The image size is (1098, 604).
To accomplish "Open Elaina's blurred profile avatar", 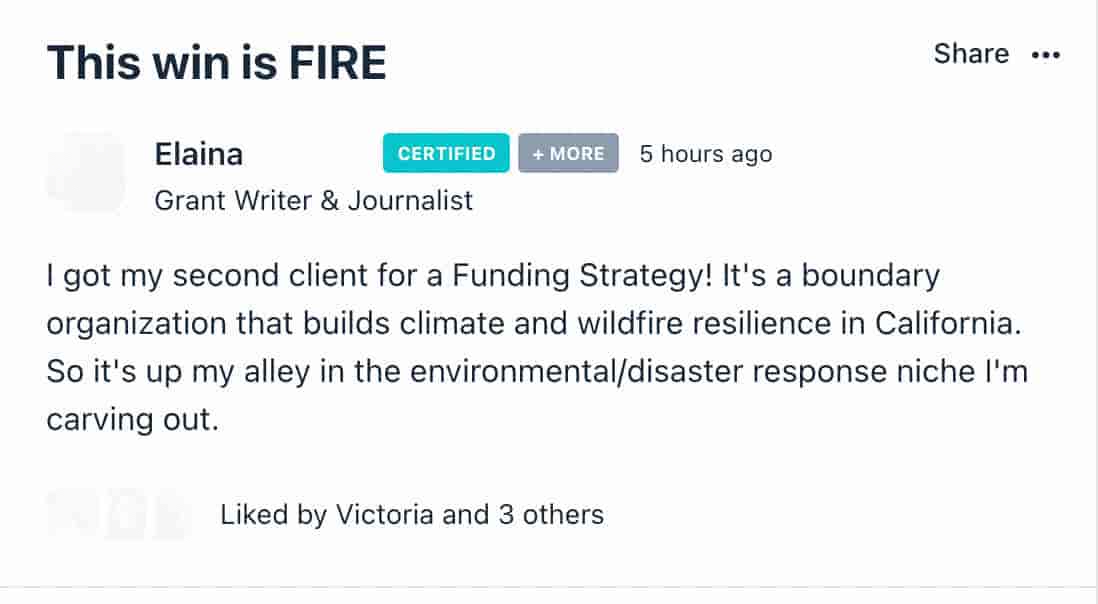I will pyautogui.click(x=86, y=172).
